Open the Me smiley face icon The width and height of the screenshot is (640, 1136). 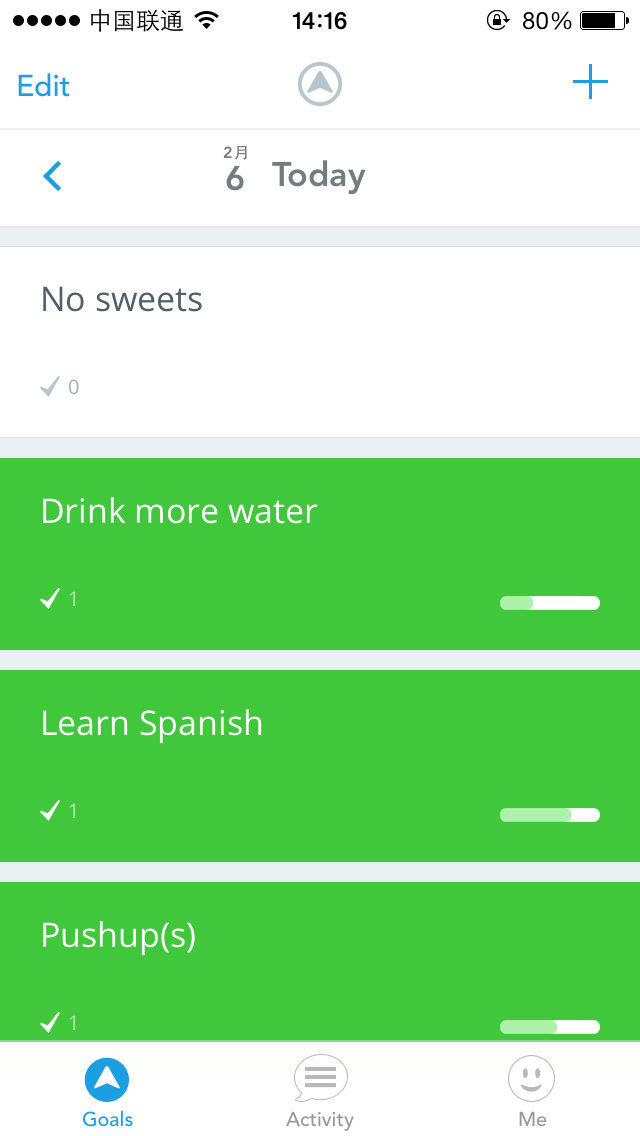point(531,1079)
